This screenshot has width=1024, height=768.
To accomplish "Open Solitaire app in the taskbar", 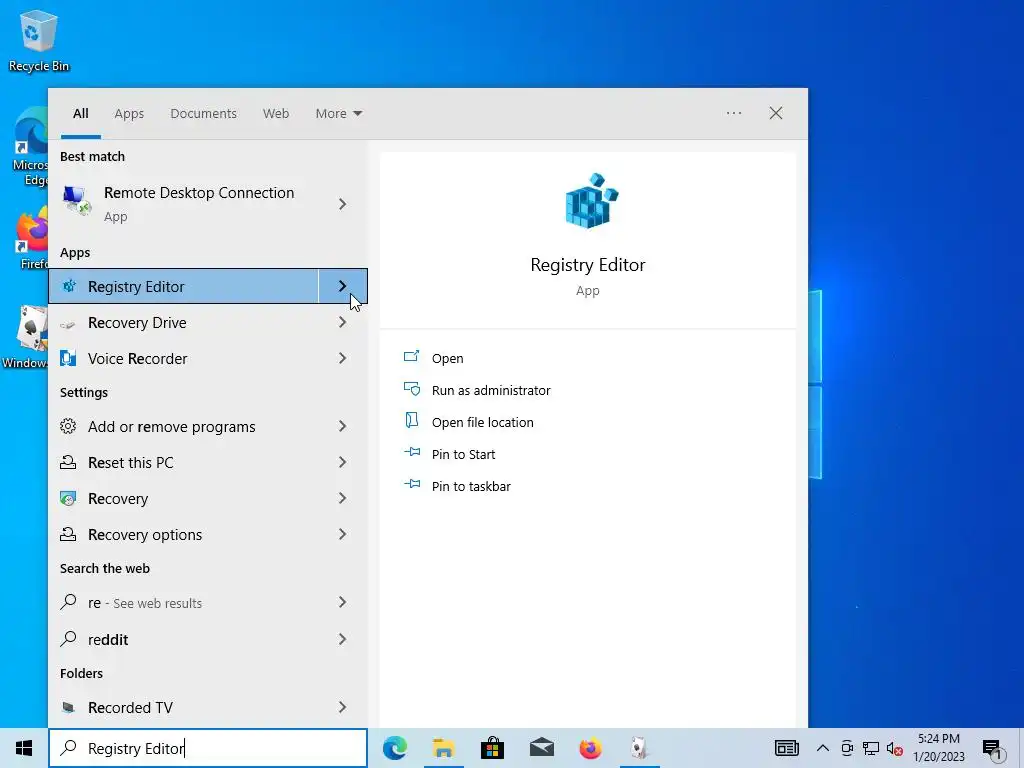I will click(x=639, y=748).
